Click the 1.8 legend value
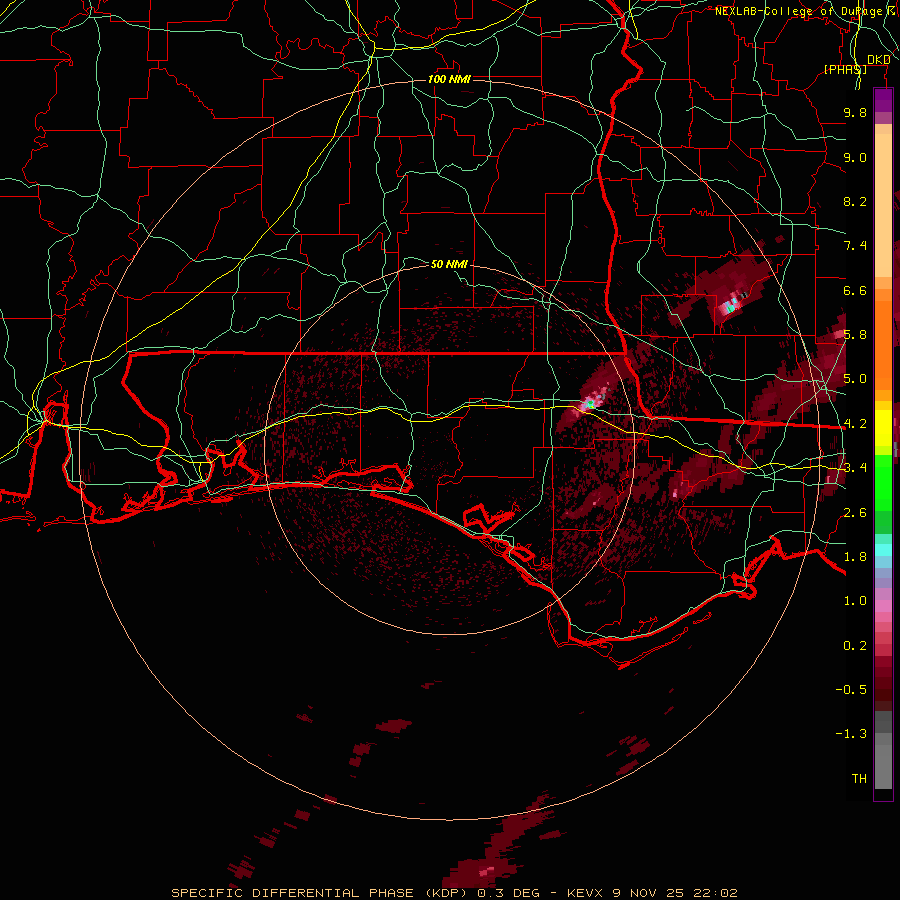This screenshot has width=900, height=900. (855, 557)
